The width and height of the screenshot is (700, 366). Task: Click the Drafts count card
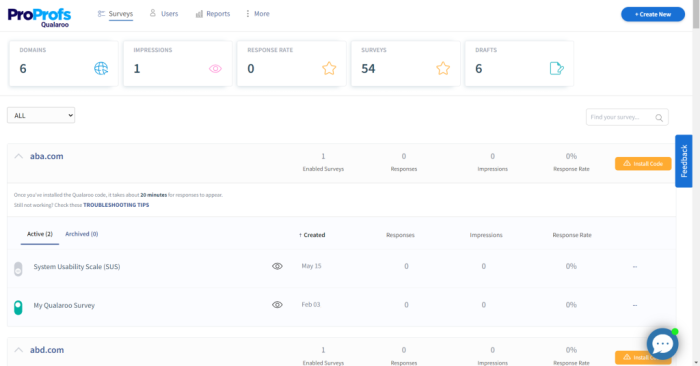click(519, 63)
